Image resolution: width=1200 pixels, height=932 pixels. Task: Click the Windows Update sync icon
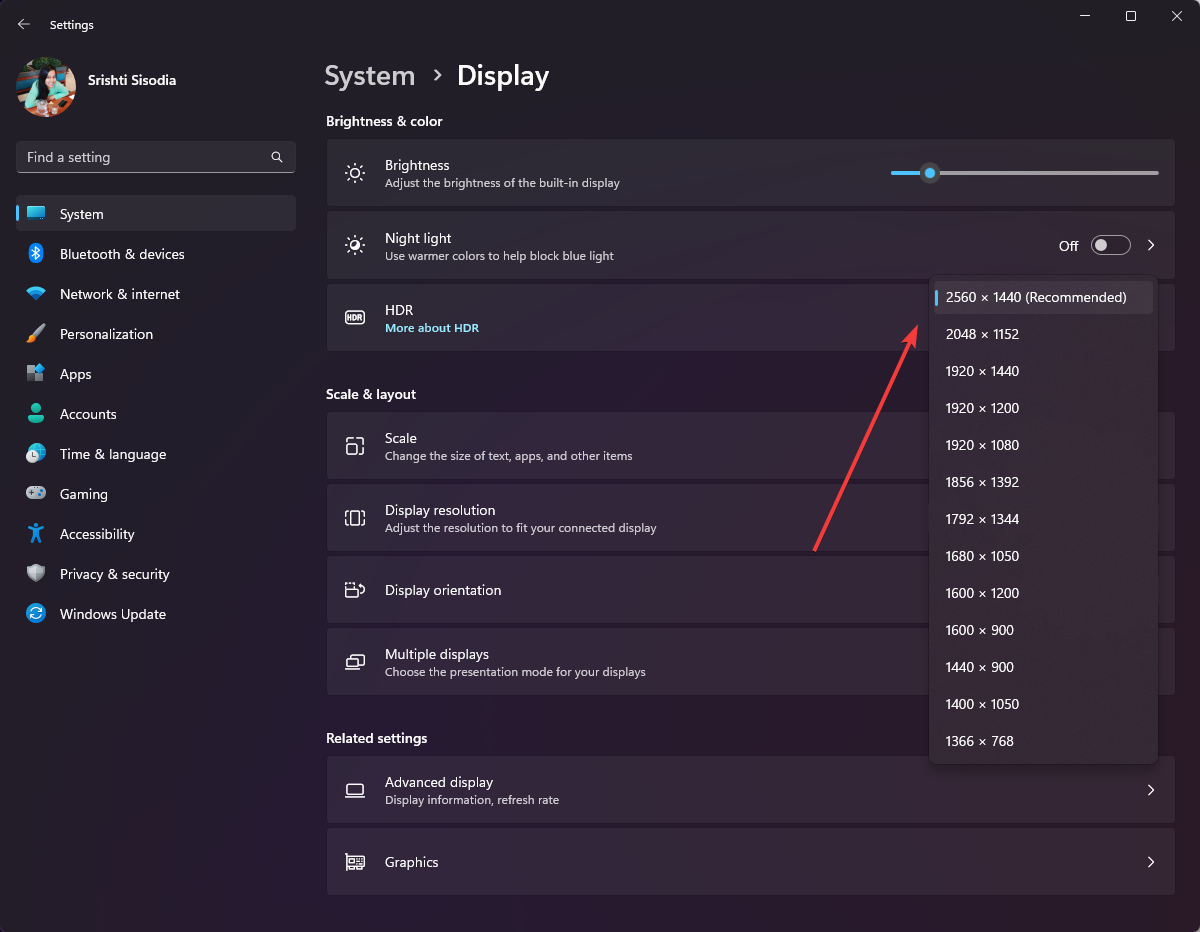36,614
